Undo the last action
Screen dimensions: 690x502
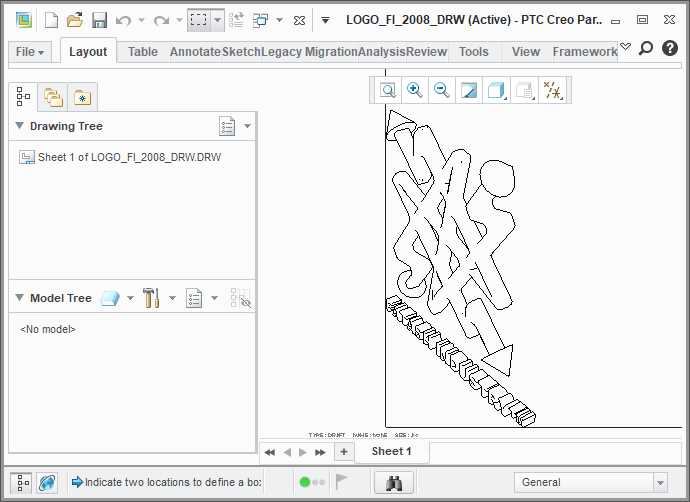pyautogui.click(x=124, y=20)
